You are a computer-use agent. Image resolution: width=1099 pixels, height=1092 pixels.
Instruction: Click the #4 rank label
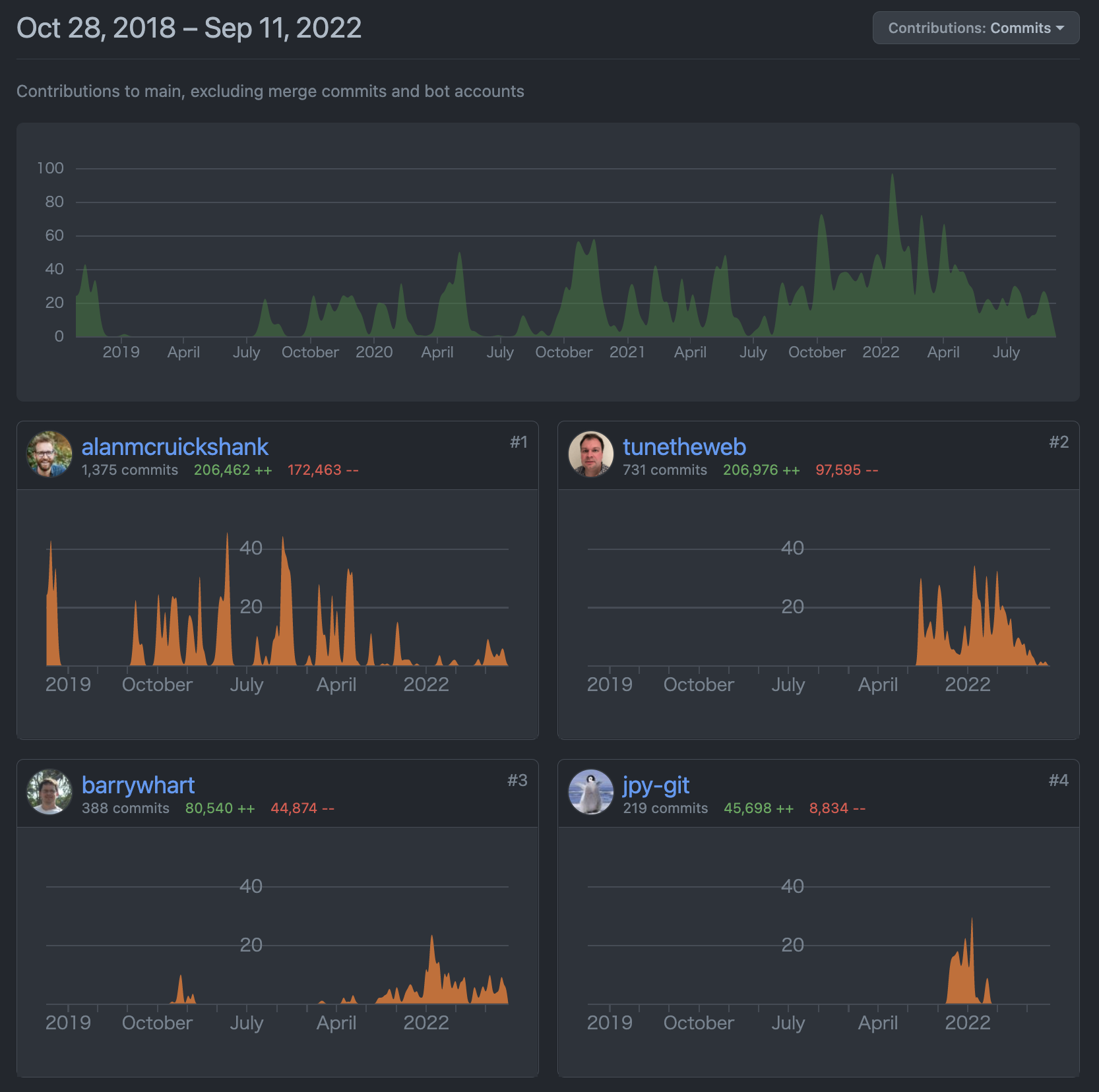(x=1060, y=779)
